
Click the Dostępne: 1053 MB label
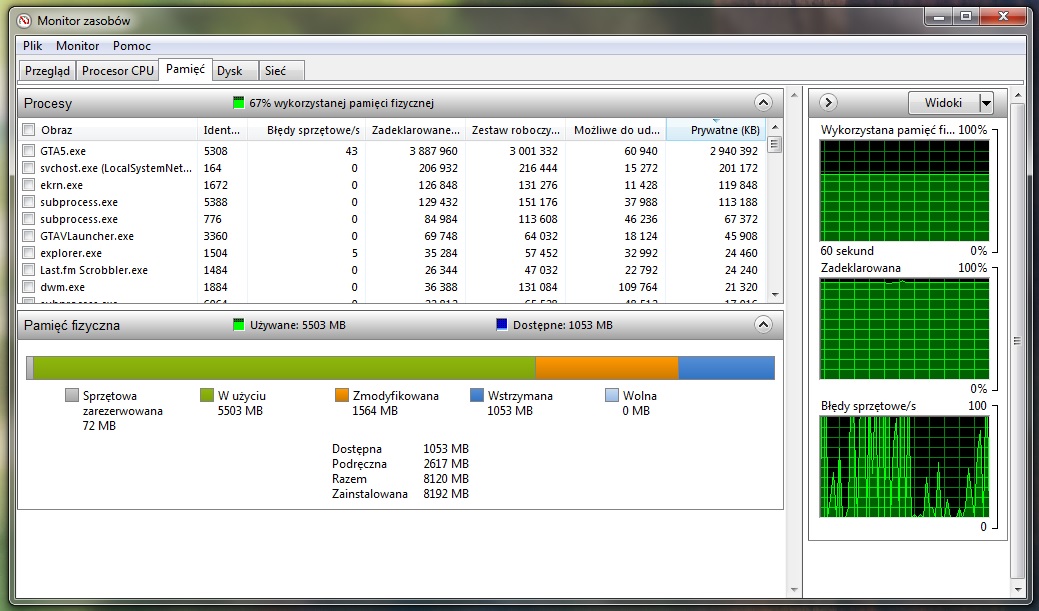563,325
